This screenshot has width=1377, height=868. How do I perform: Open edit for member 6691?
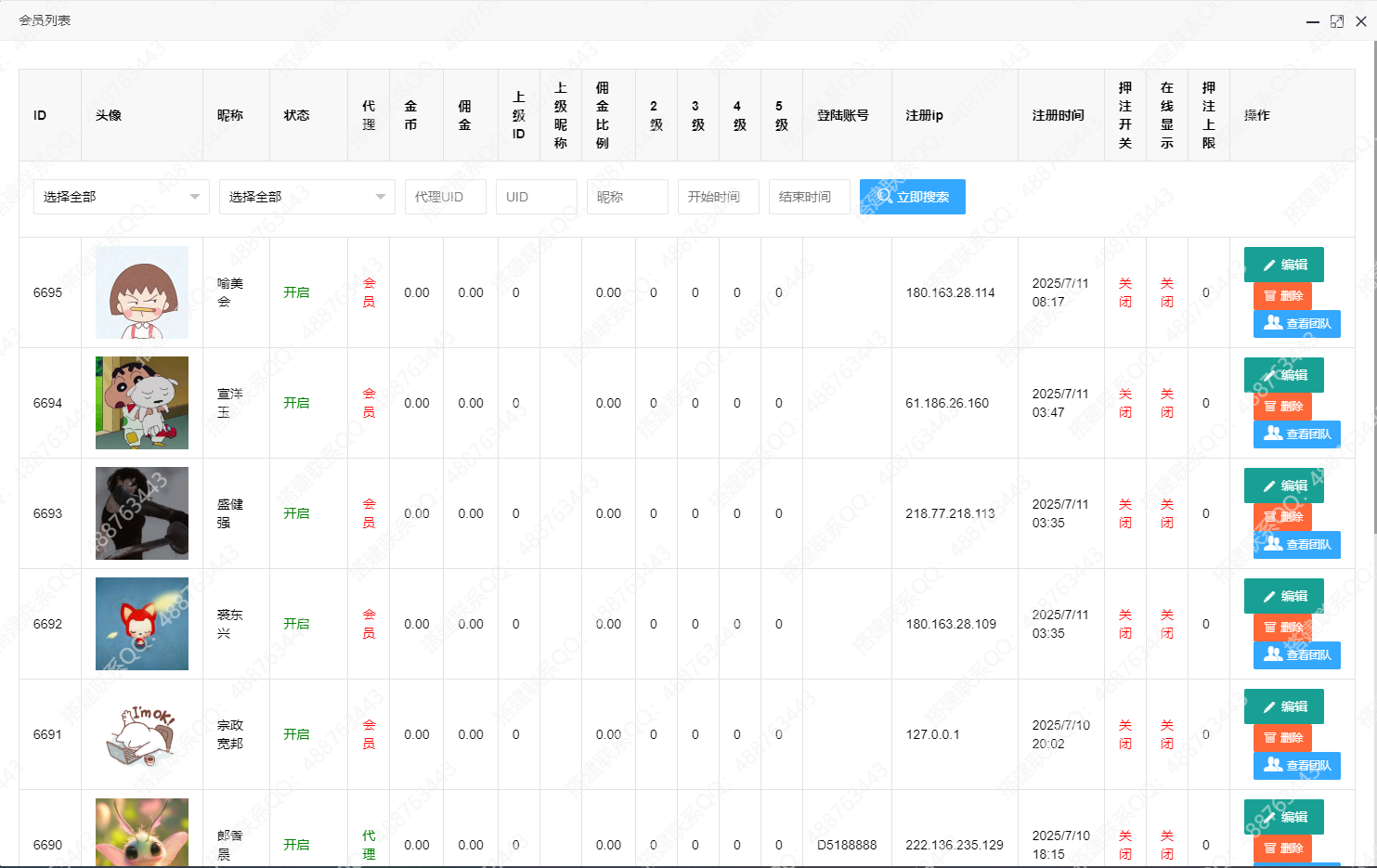(x=1283, y=706)
